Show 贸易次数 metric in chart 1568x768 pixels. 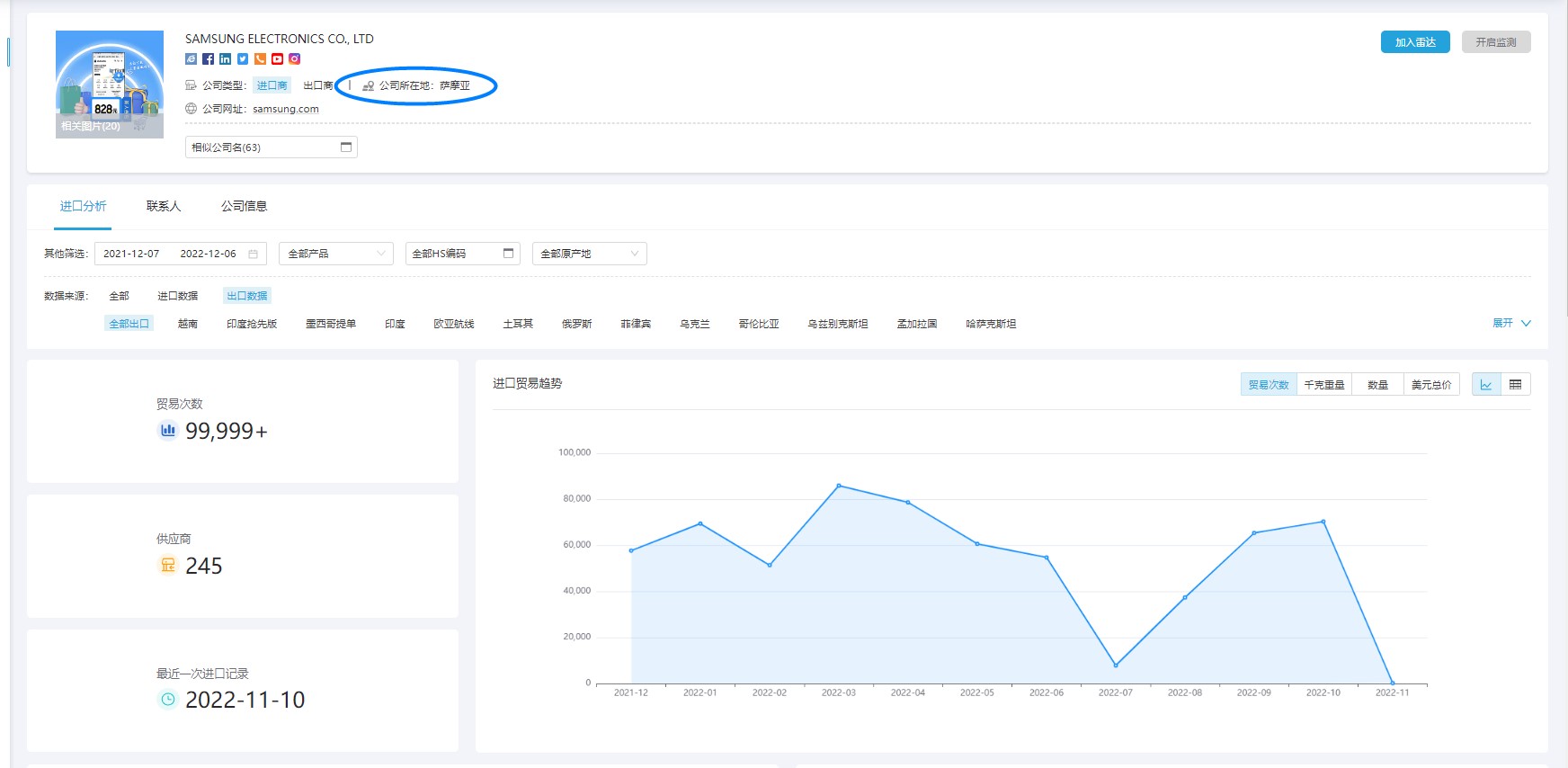tap(1269, 385)
